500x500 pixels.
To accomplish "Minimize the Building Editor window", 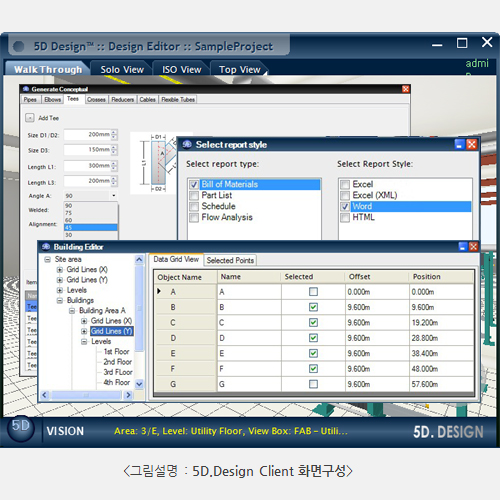I will [x=463, y=247].
